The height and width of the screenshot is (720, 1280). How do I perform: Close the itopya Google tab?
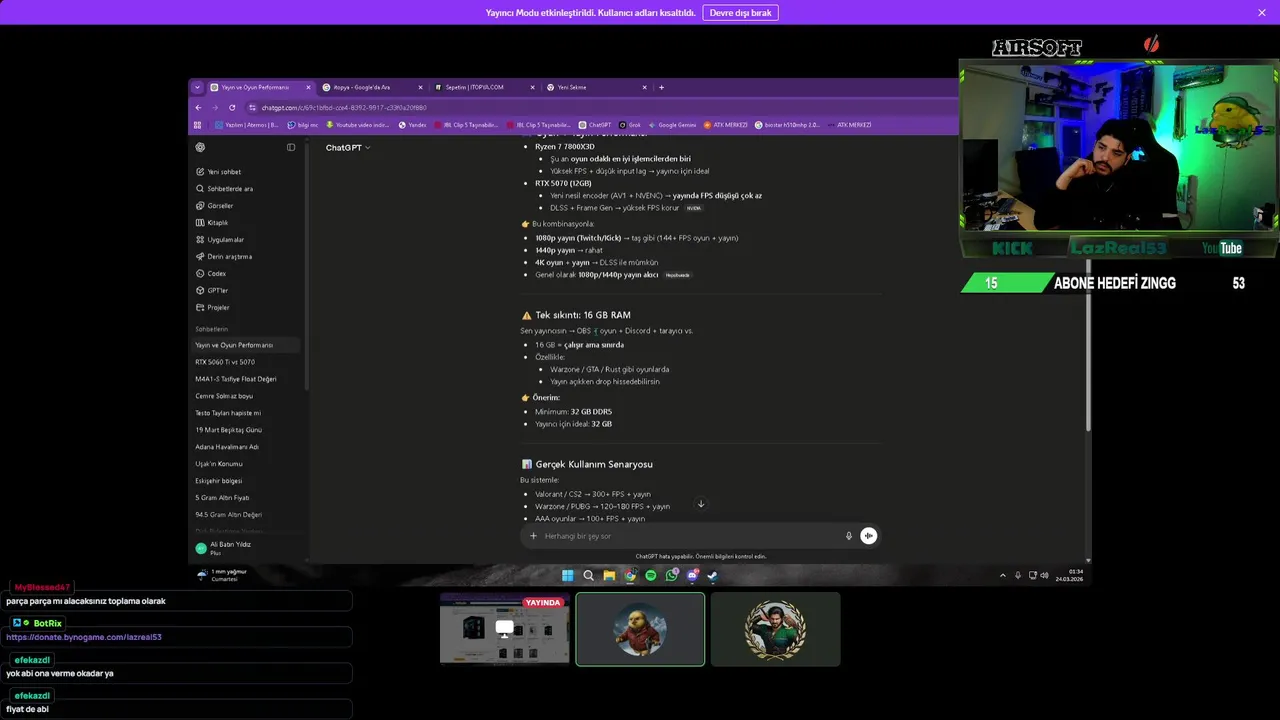point(420,87)
